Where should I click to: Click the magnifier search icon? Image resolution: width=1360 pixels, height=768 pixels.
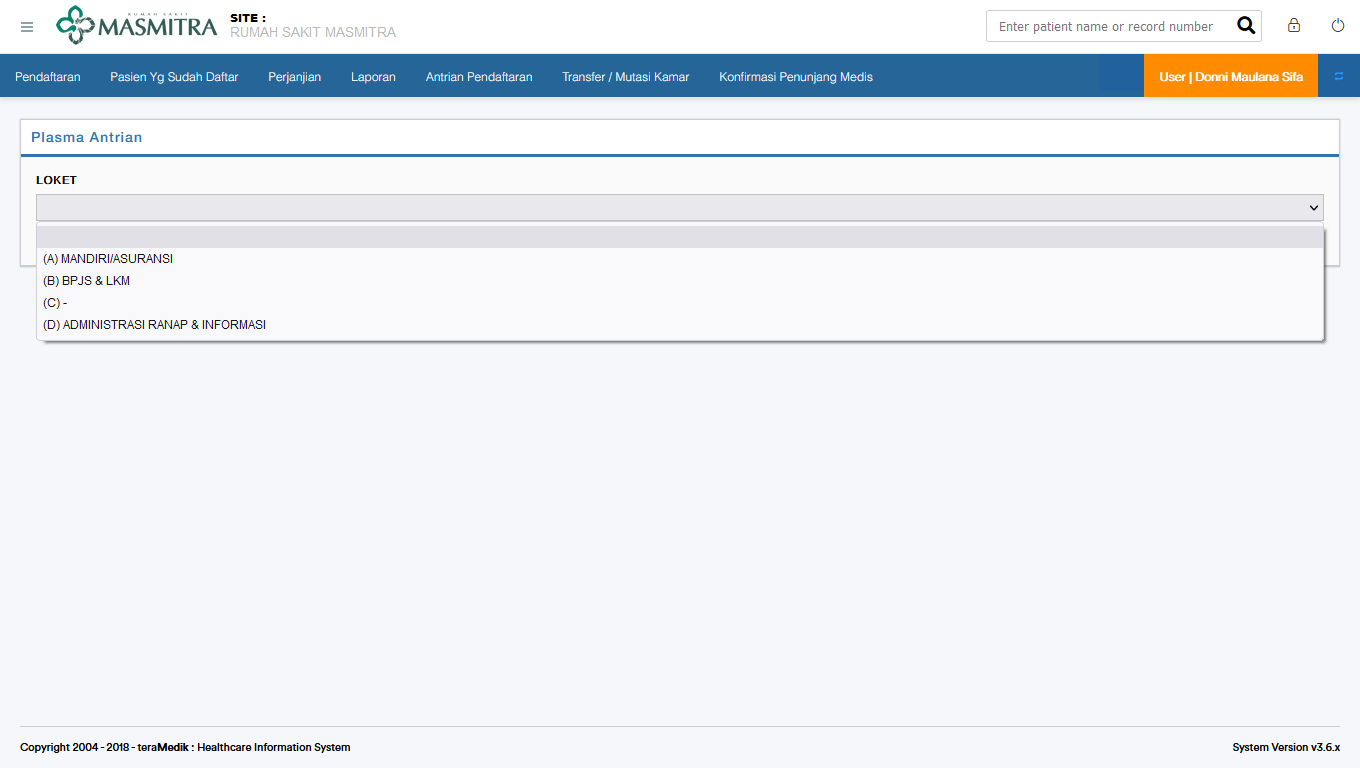[1246, 26]
